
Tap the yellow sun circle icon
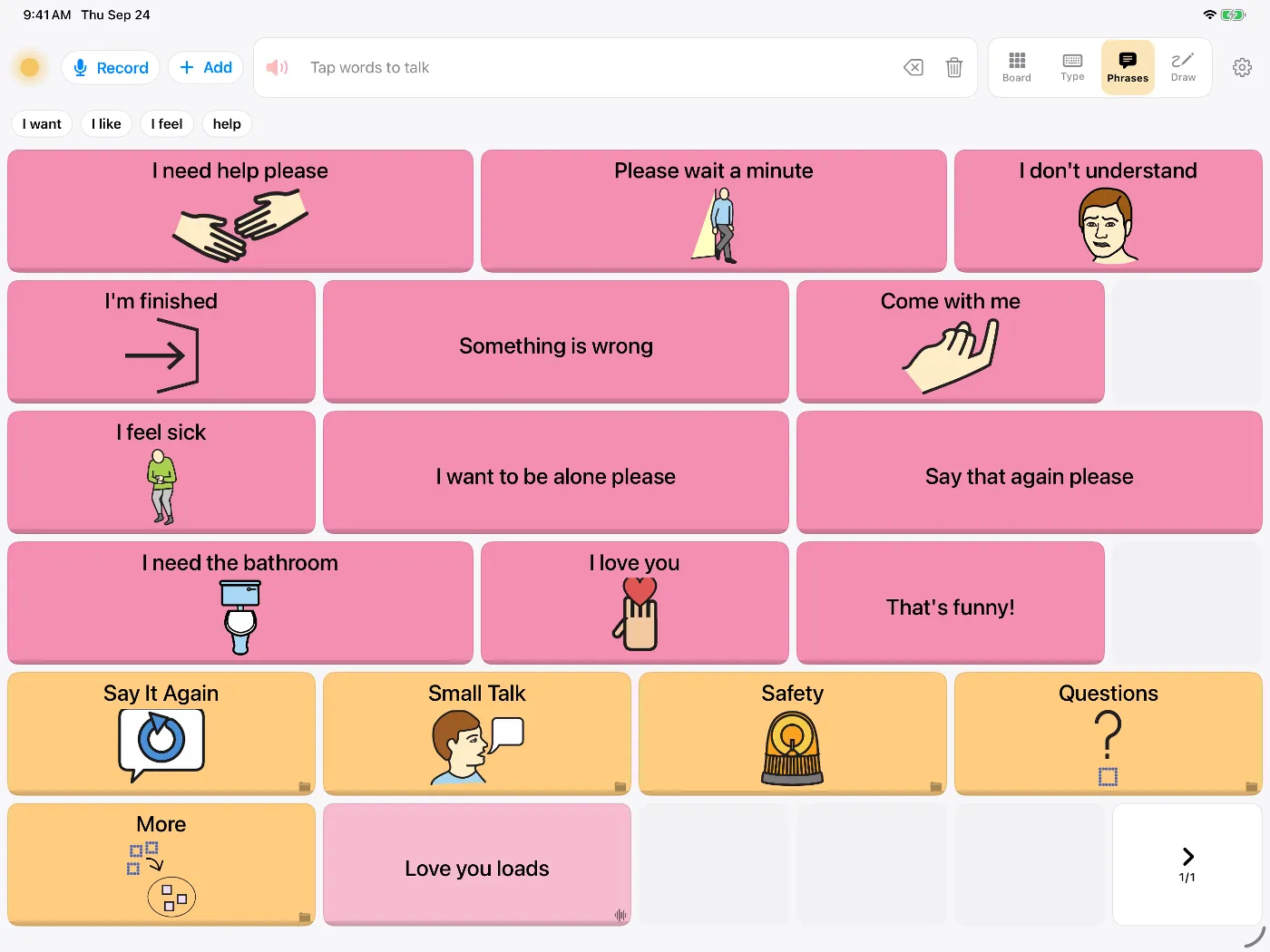(x=30, y=67)
